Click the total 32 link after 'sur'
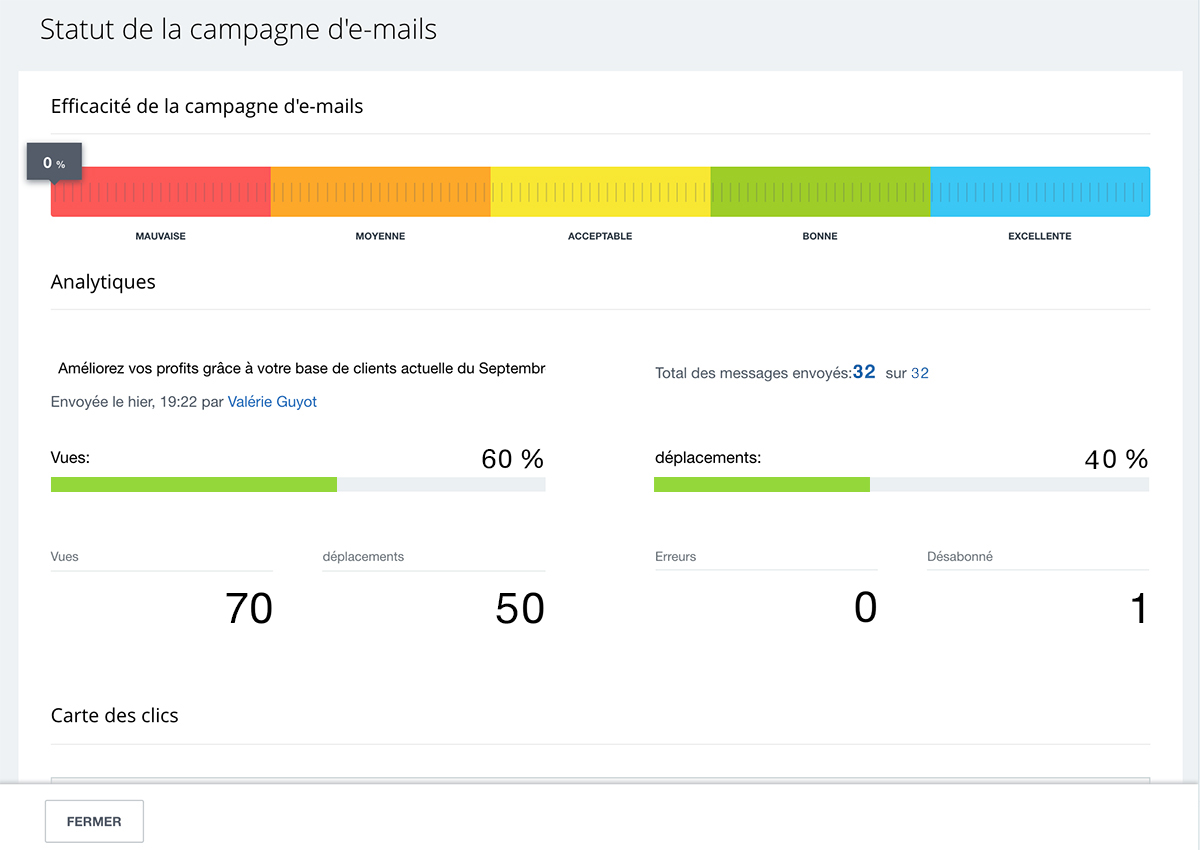This screenshot has width=1200, height=850. click(x=920, y=373)
